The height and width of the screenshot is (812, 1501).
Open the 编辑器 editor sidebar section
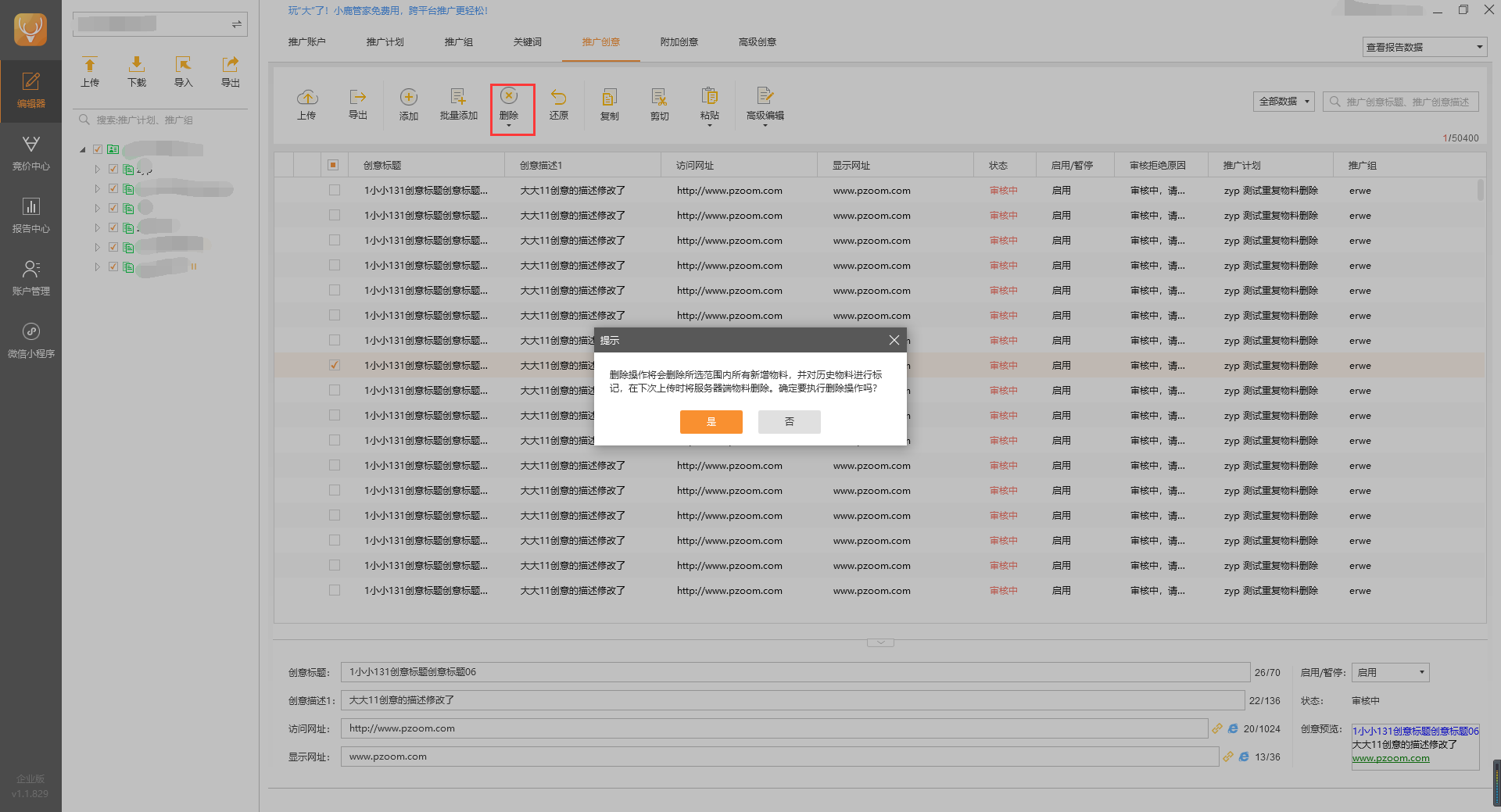pyautogui.click(x=30, y=91)
